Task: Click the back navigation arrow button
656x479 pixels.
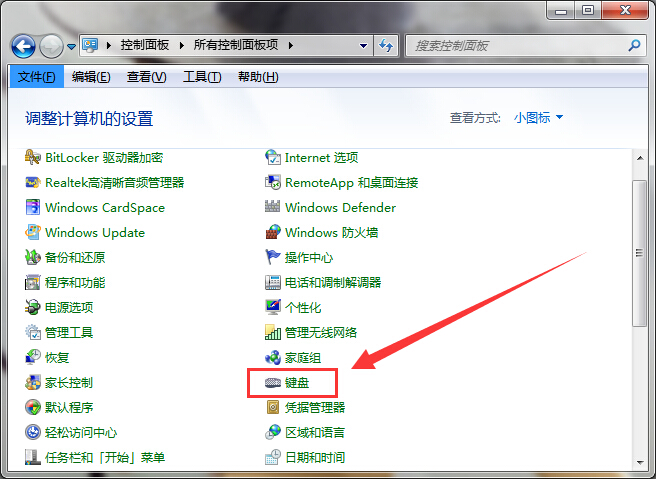Action: 24,46
